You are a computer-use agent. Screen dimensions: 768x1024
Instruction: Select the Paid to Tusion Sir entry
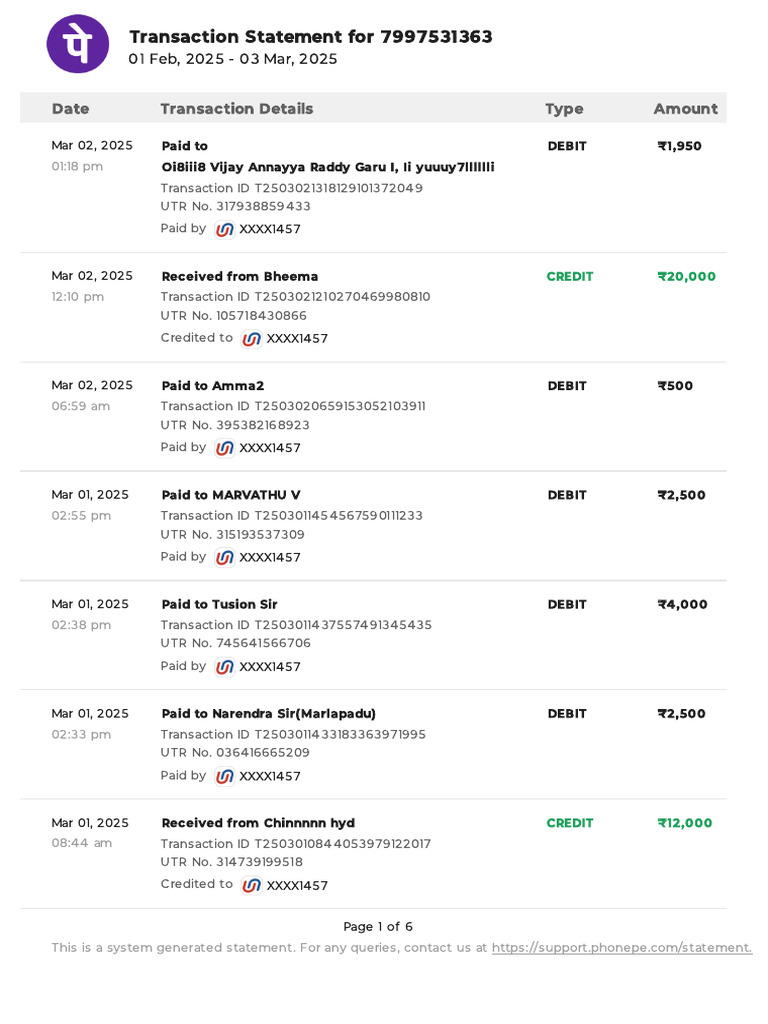click(x=219, y=604)
